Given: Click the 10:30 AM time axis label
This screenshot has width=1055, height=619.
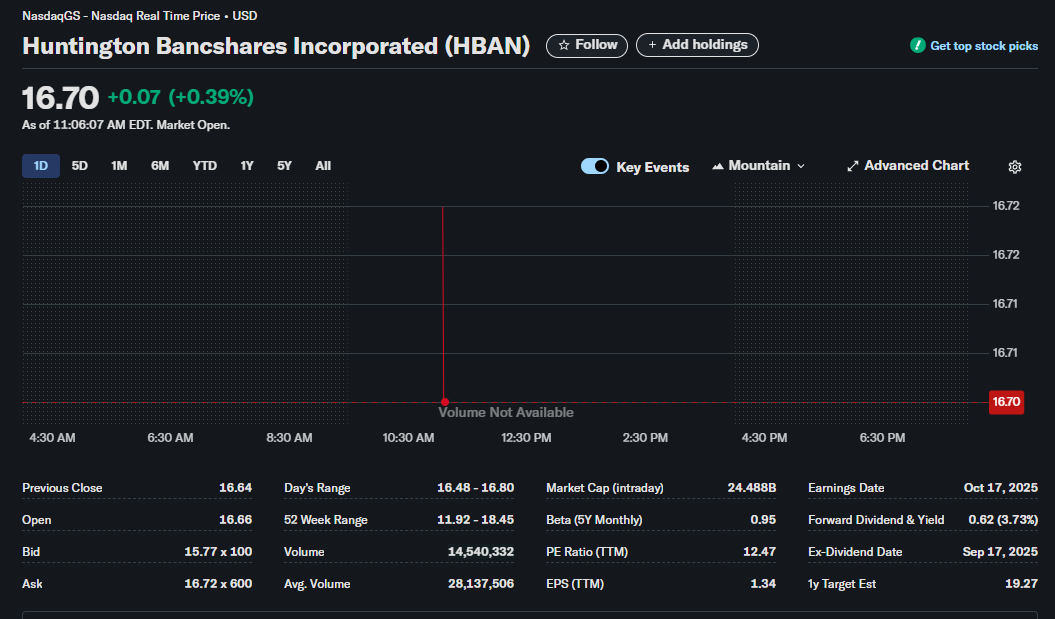Looking at the screenshot, I should [408, 438].
